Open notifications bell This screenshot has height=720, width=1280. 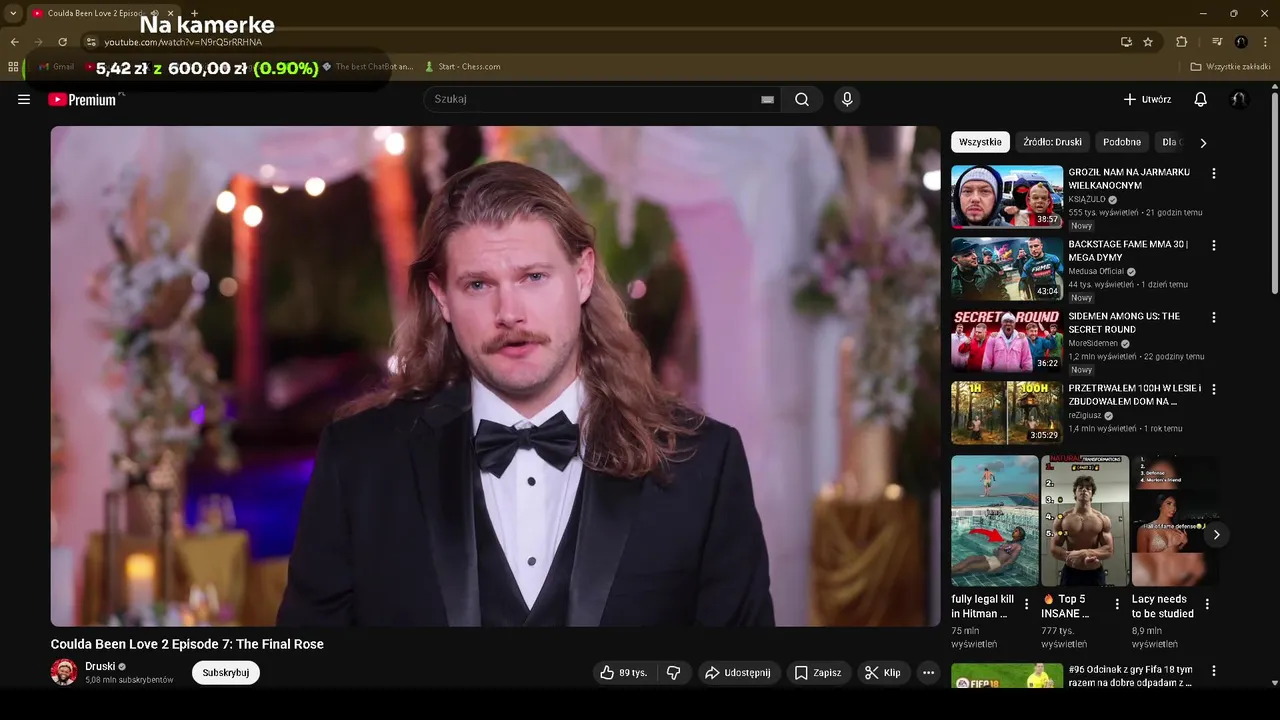[1201, 99]
